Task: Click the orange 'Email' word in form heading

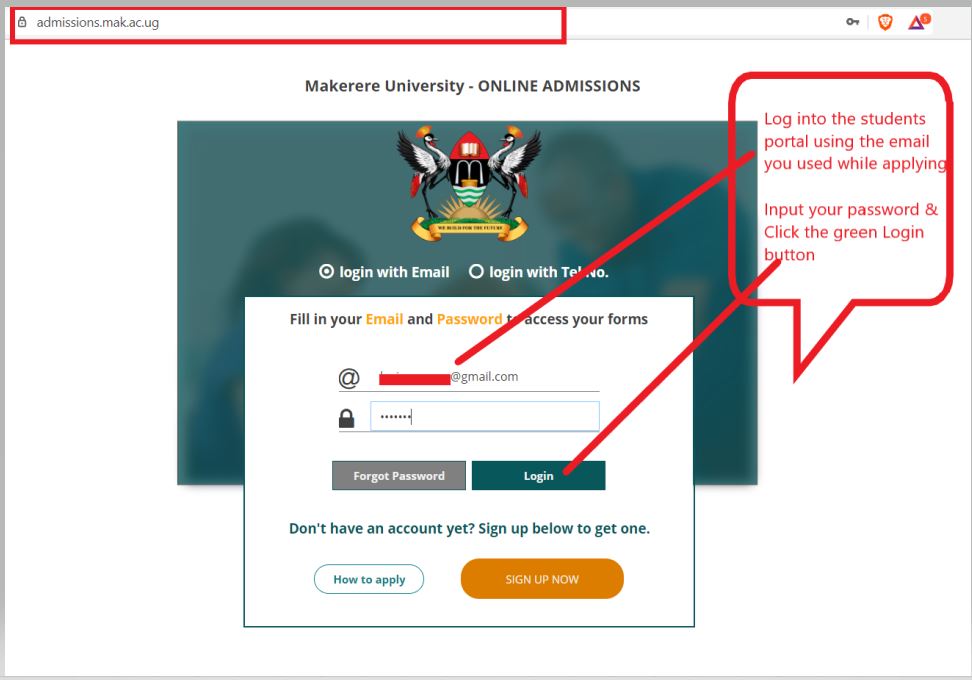Action: click(384, 319)
